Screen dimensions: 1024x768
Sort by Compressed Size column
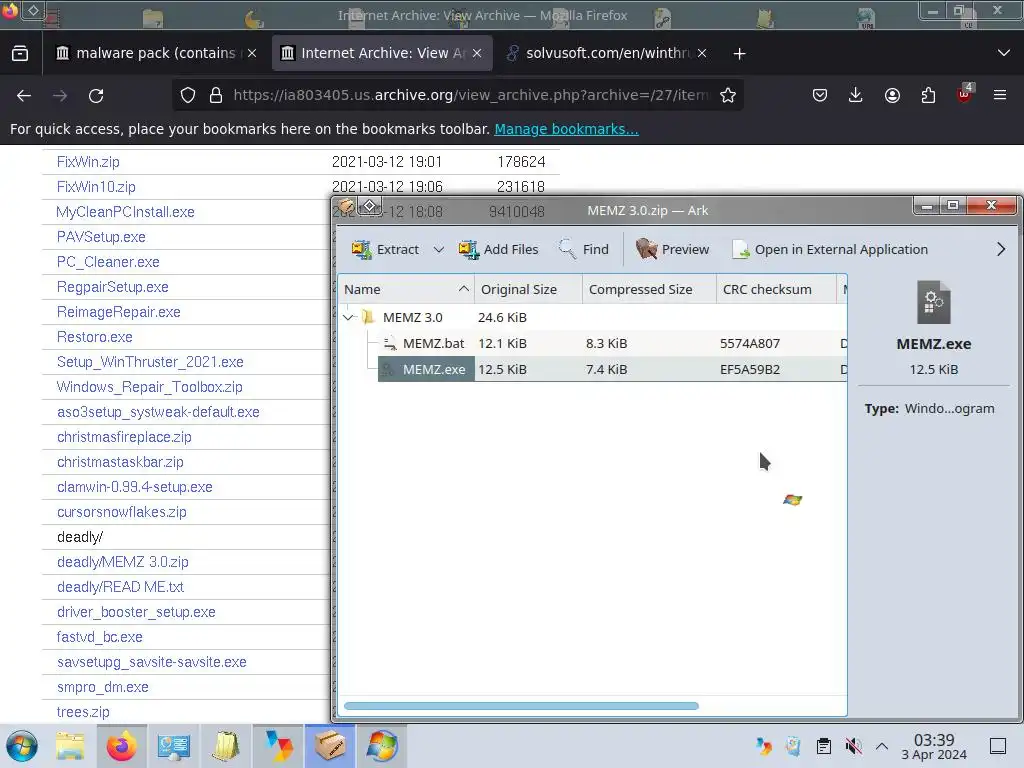649,289
